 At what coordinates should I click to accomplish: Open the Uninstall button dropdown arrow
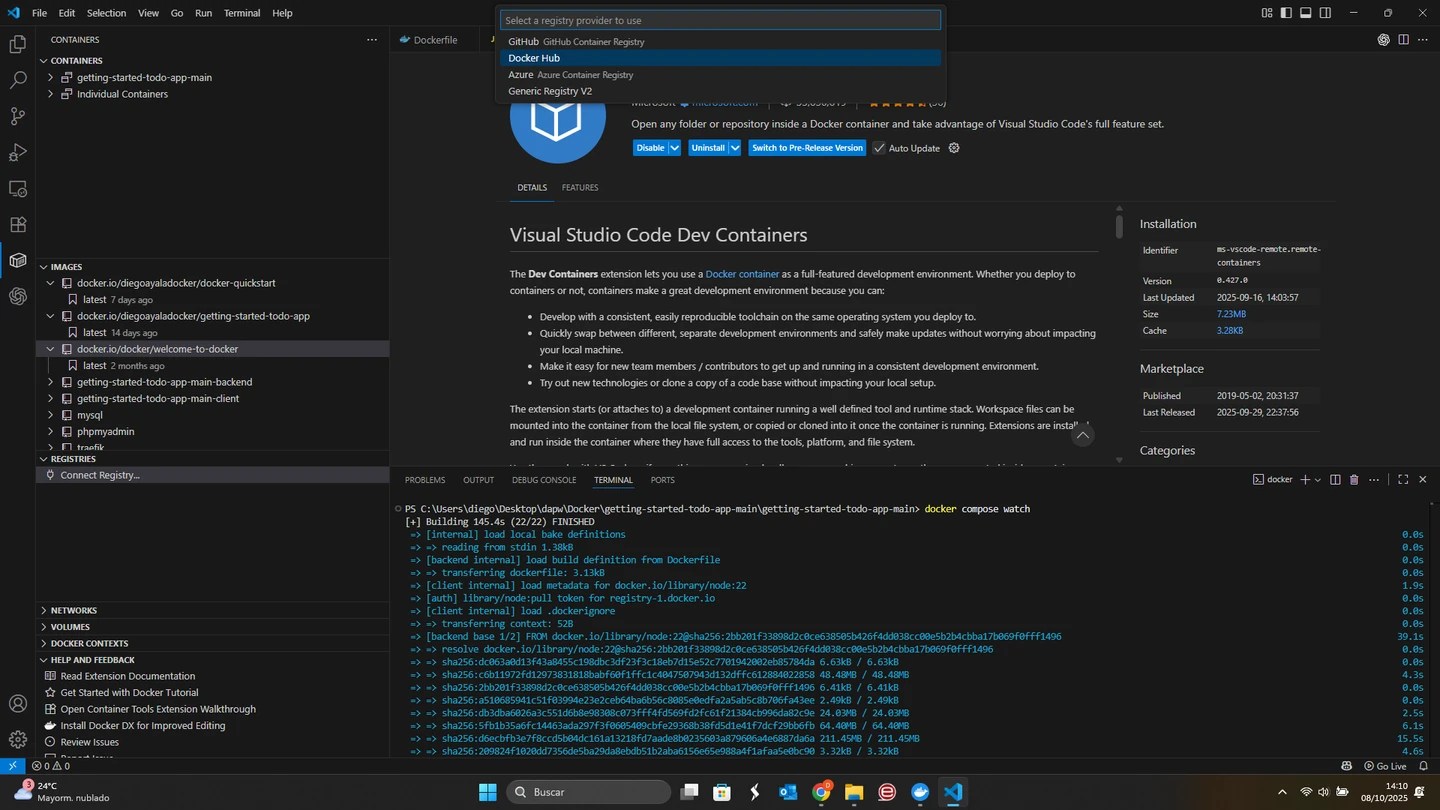tap(734, 148)
